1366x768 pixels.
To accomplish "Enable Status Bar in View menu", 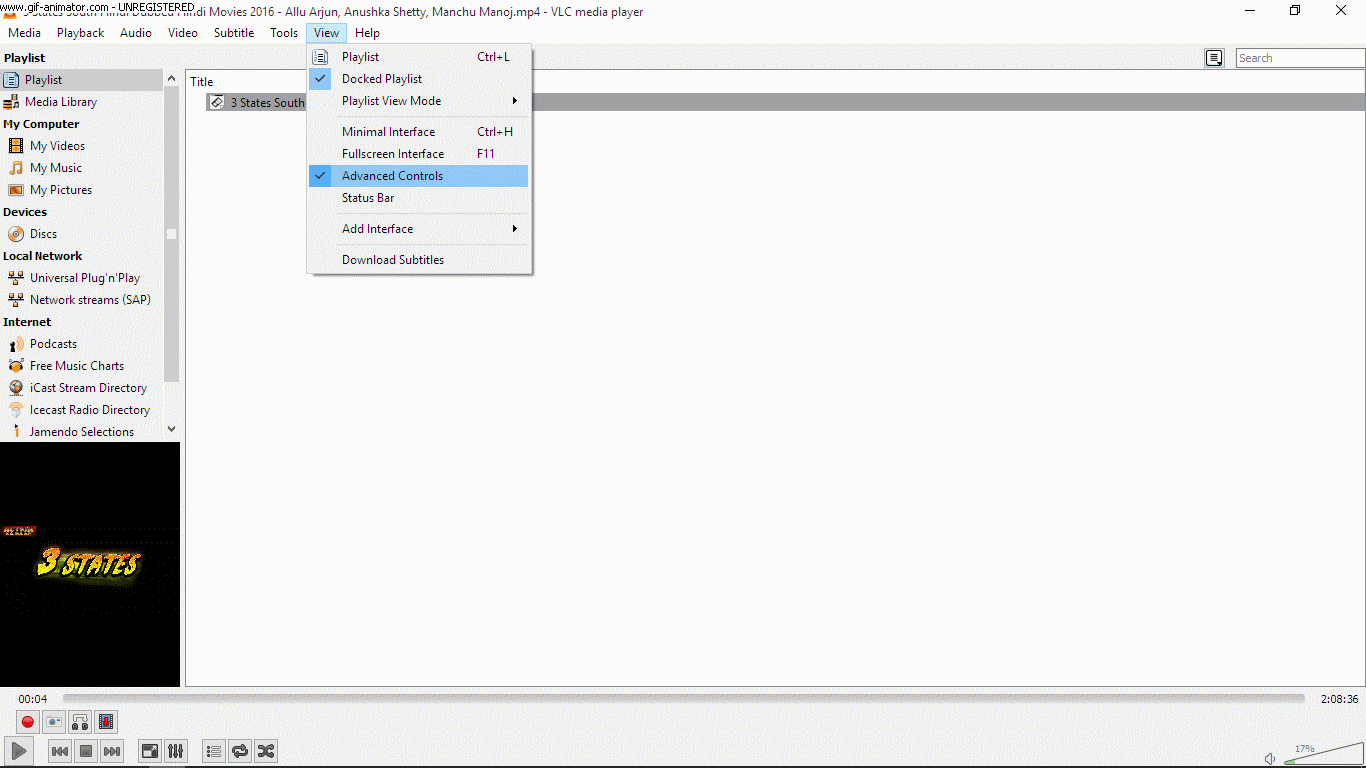I will 419,198.
